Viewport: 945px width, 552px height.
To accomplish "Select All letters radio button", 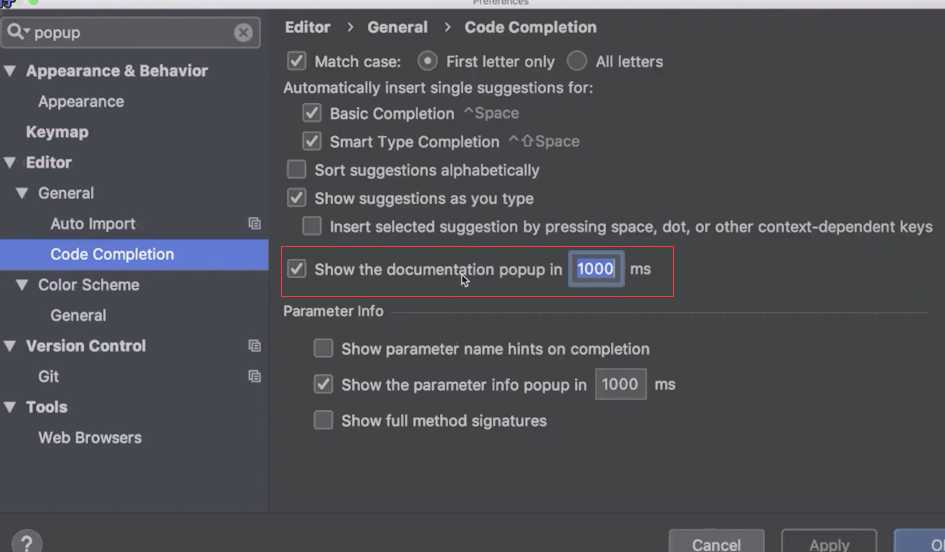I will coord(577,61).
